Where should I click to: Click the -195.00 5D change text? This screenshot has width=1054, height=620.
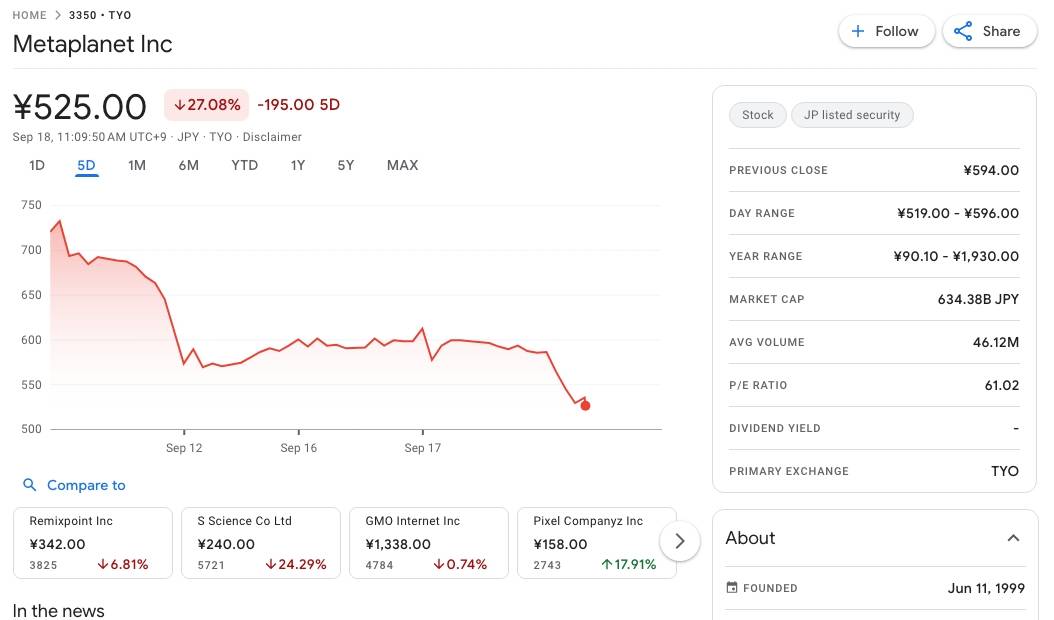click(x=298, y=105)
